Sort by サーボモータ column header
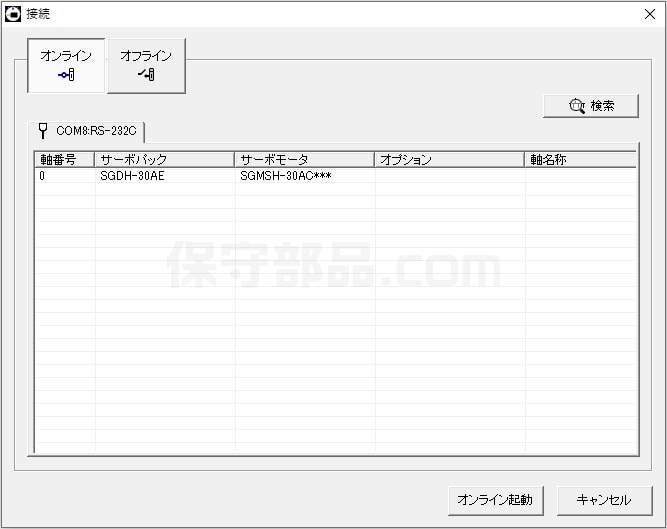 coord(304,160)
